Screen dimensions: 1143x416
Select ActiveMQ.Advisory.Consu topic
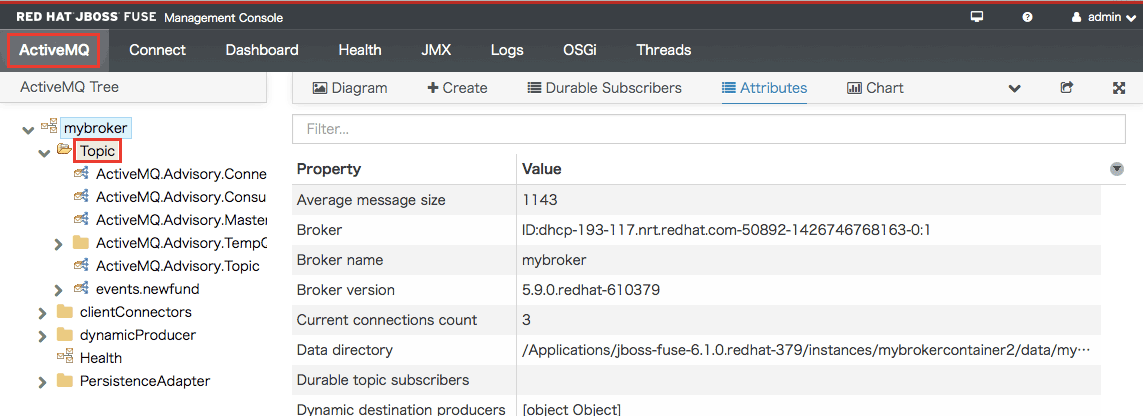click(x=181, y=197)
